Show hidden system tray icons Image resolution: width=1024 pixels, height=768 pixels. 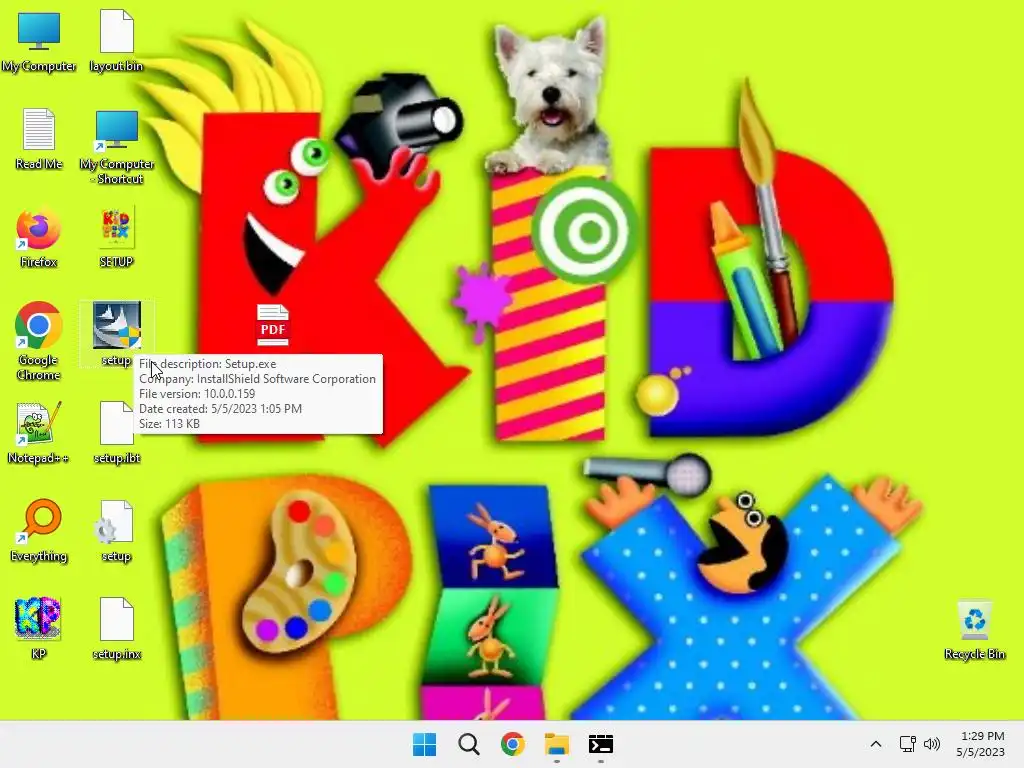876,744
